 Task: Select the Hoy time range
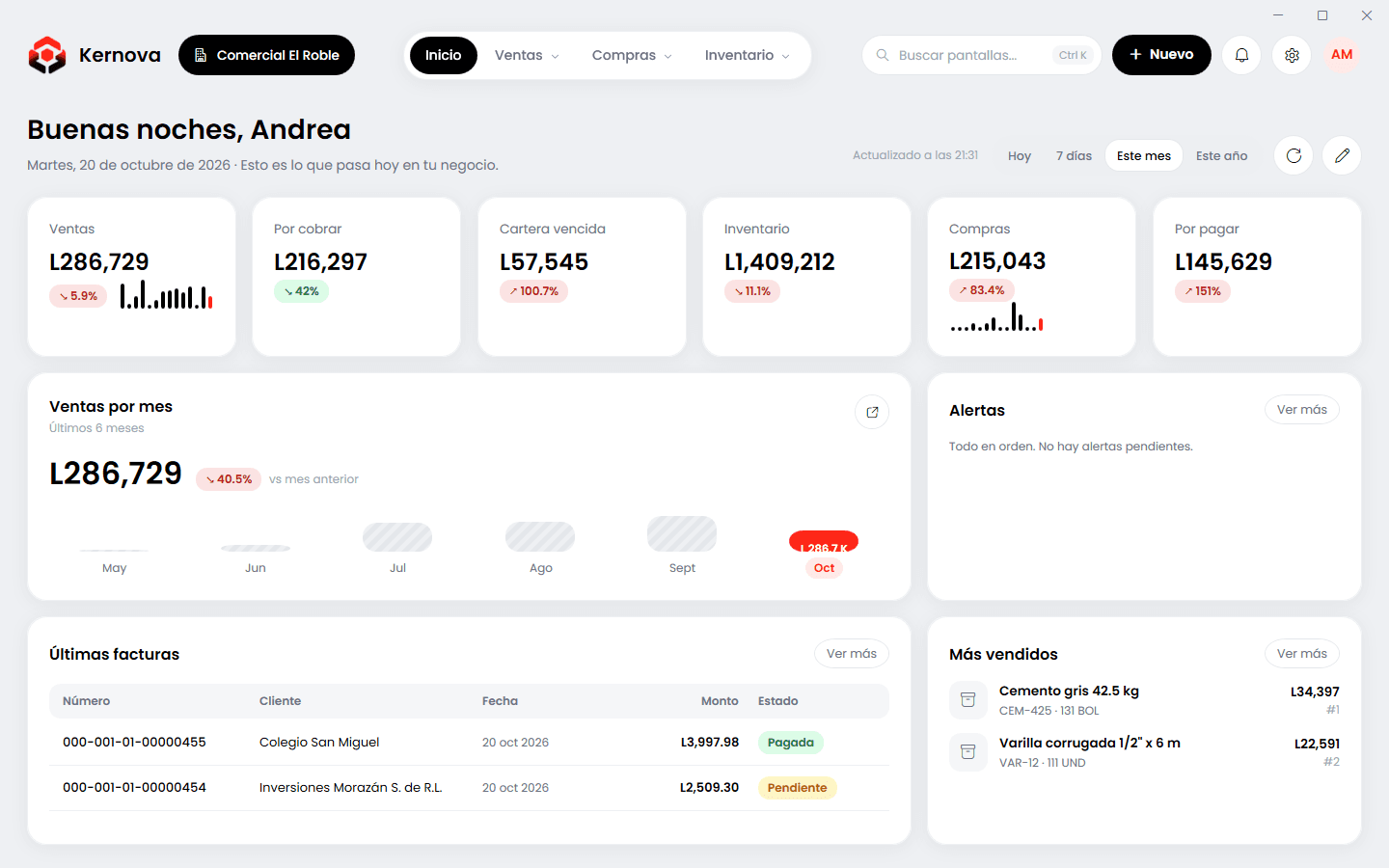tap(1020, 155)
